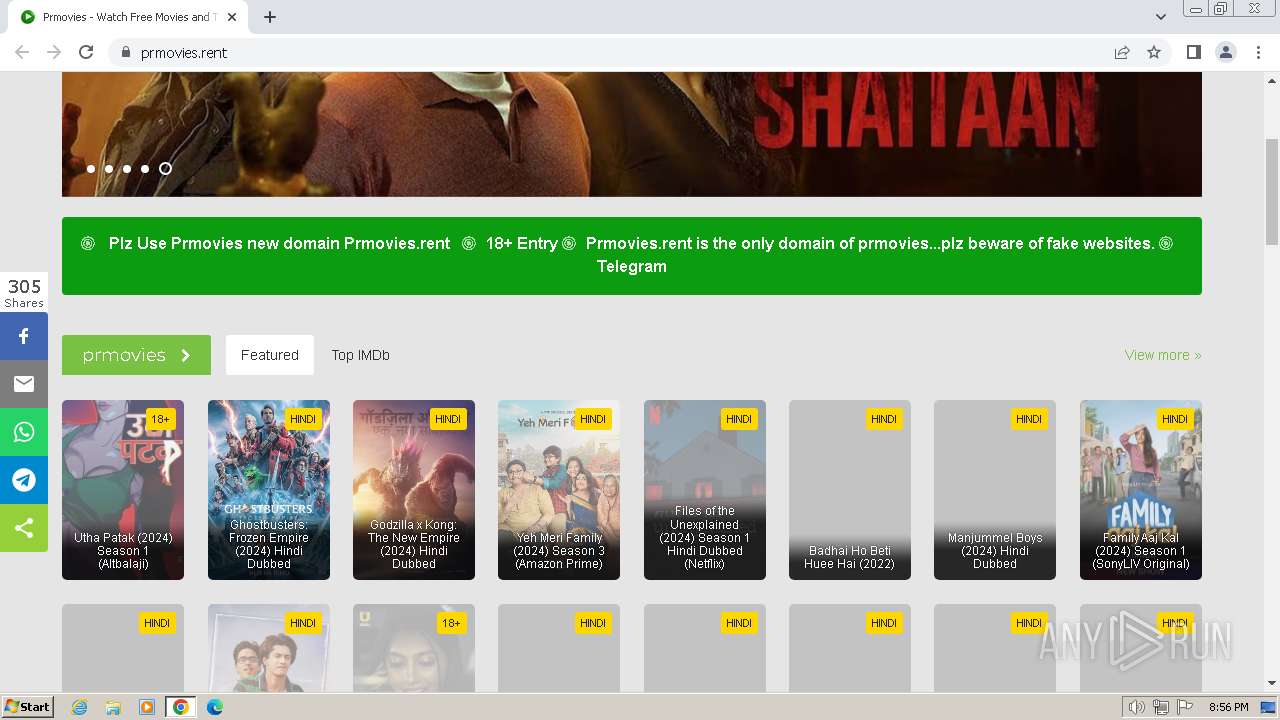1280x720 pixels.
Task: Go back to the previous page
Action: coord(22,52)
